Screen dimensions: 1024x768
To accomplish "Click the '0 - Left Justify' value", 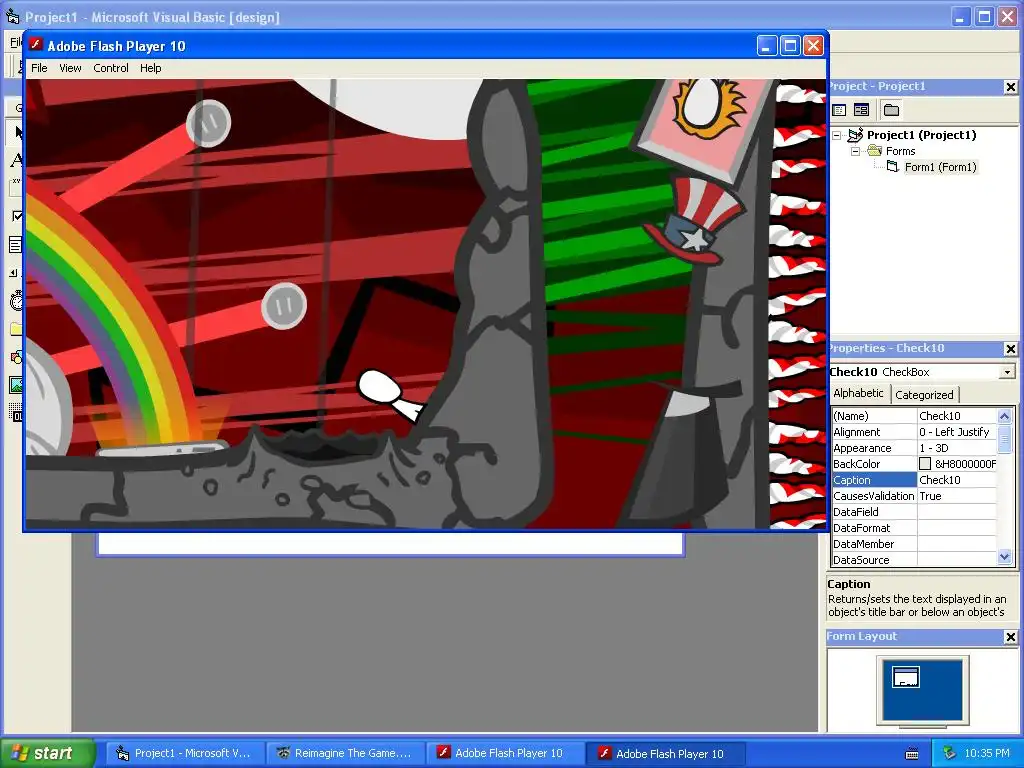I will [x=954, y=432].
